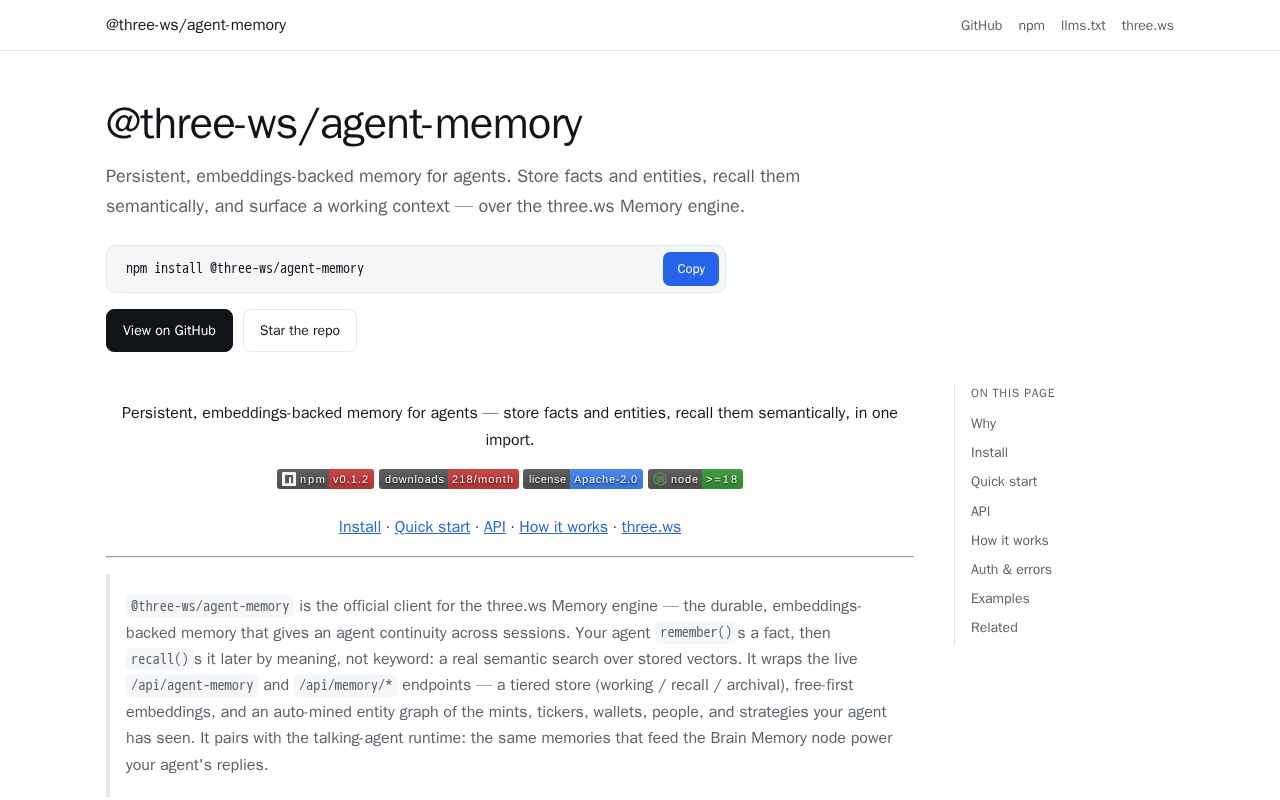Click the npm version v0.1.2 badge
Image resolution: width=1280 pixels, height=800 pixels.
325,479
